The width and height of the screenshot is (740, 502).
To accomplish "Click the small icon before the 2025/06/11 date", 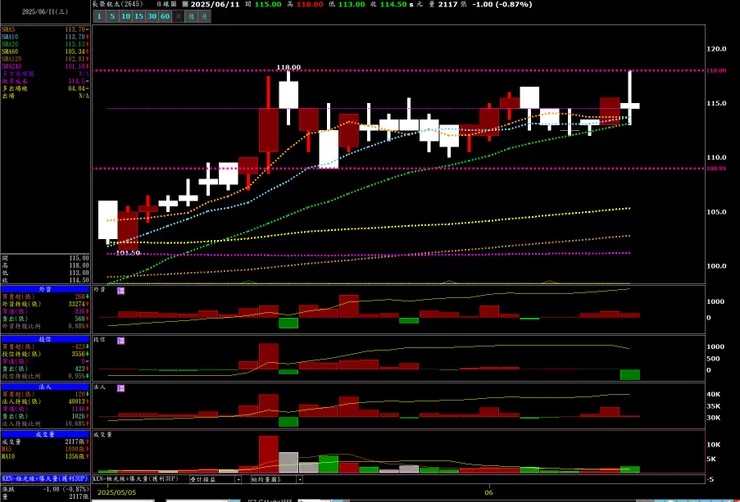I will click(185, 4).
